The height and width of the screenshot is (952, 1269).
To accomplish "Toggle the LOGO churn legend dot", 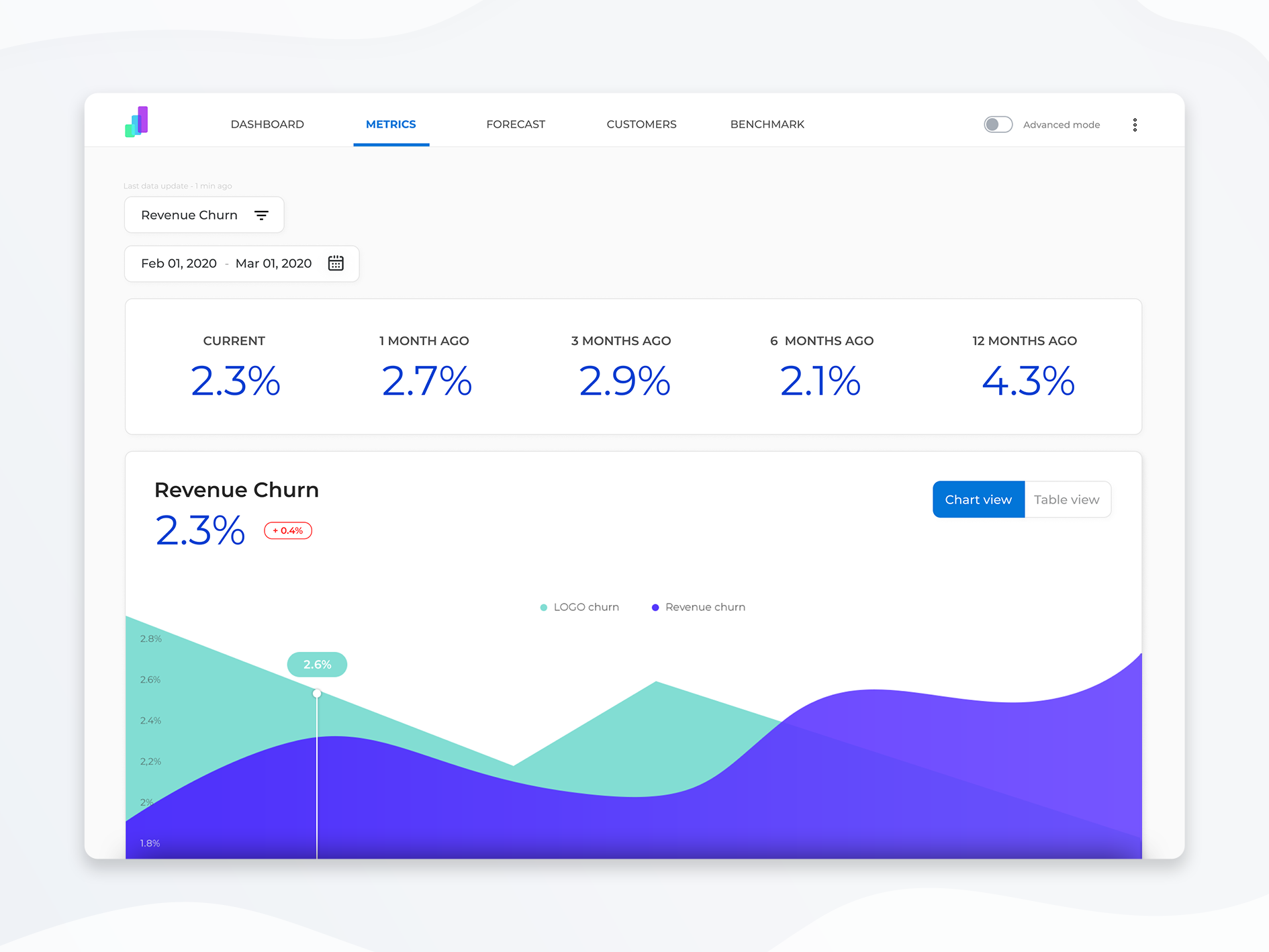I will pyautogui.click(x=543, y=608).
